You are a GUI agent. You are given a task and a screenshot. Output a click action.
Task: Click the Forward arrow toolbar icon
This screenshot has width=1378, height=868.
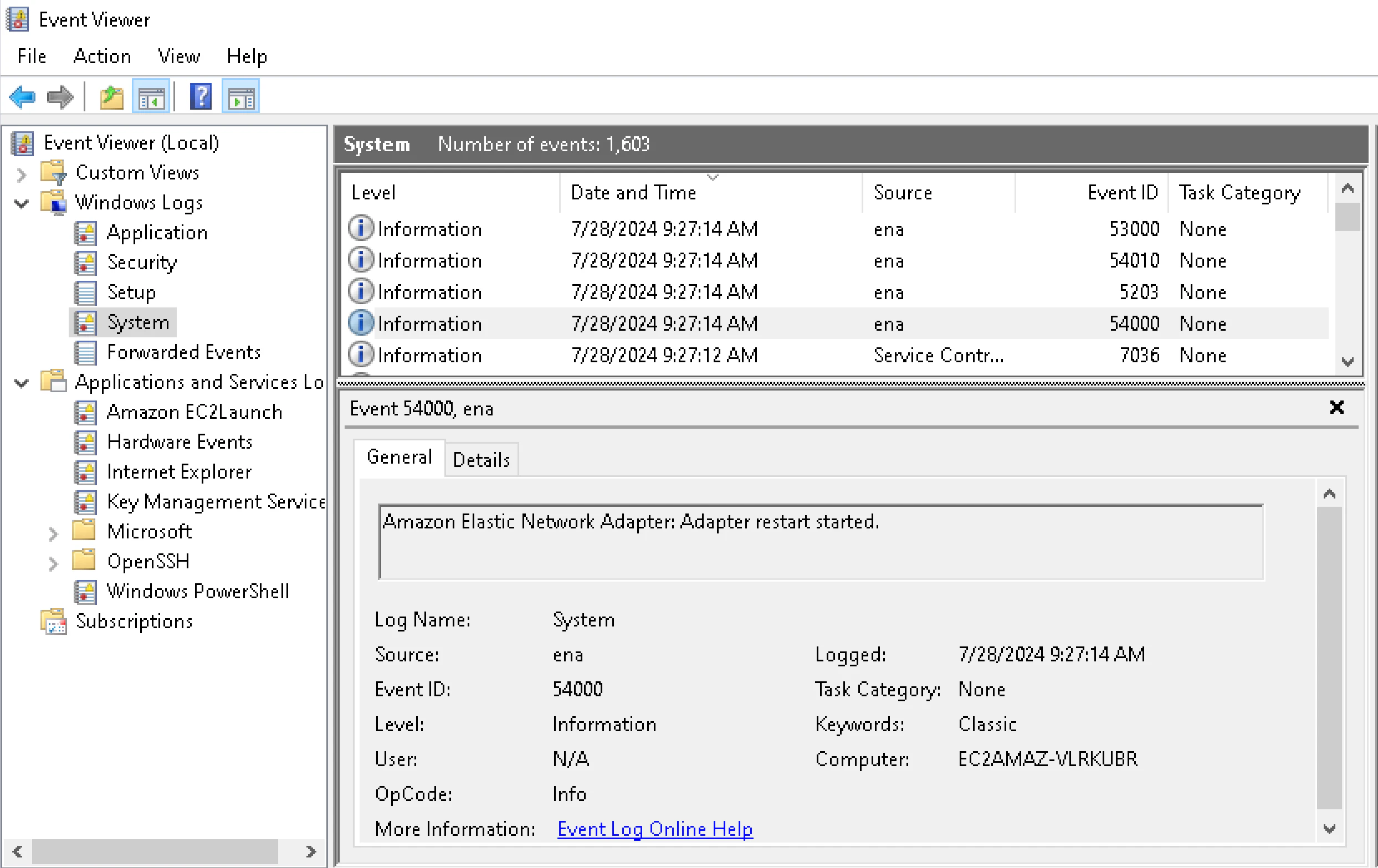[x=60, y=97]
